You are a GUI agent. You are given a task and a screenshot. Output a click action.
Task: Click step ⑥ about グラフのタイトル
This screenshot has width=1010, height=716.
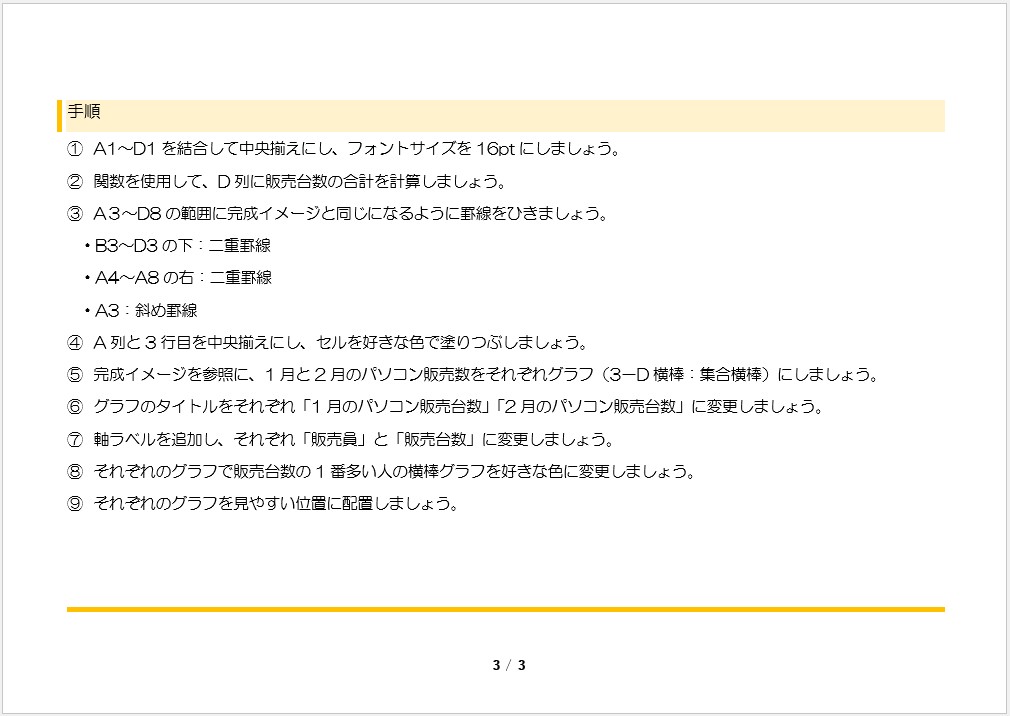(x=446, y=406)
